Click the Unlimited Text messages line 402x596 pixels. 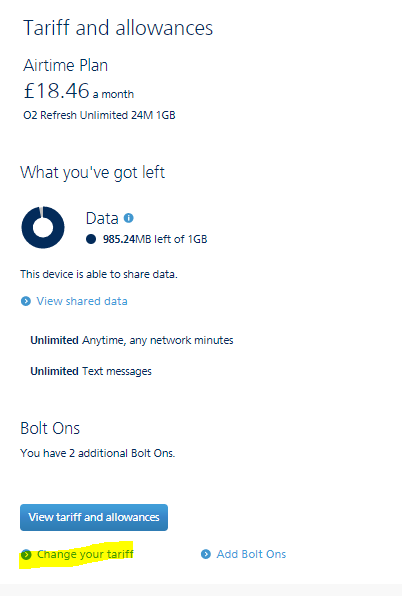point(91,371)
